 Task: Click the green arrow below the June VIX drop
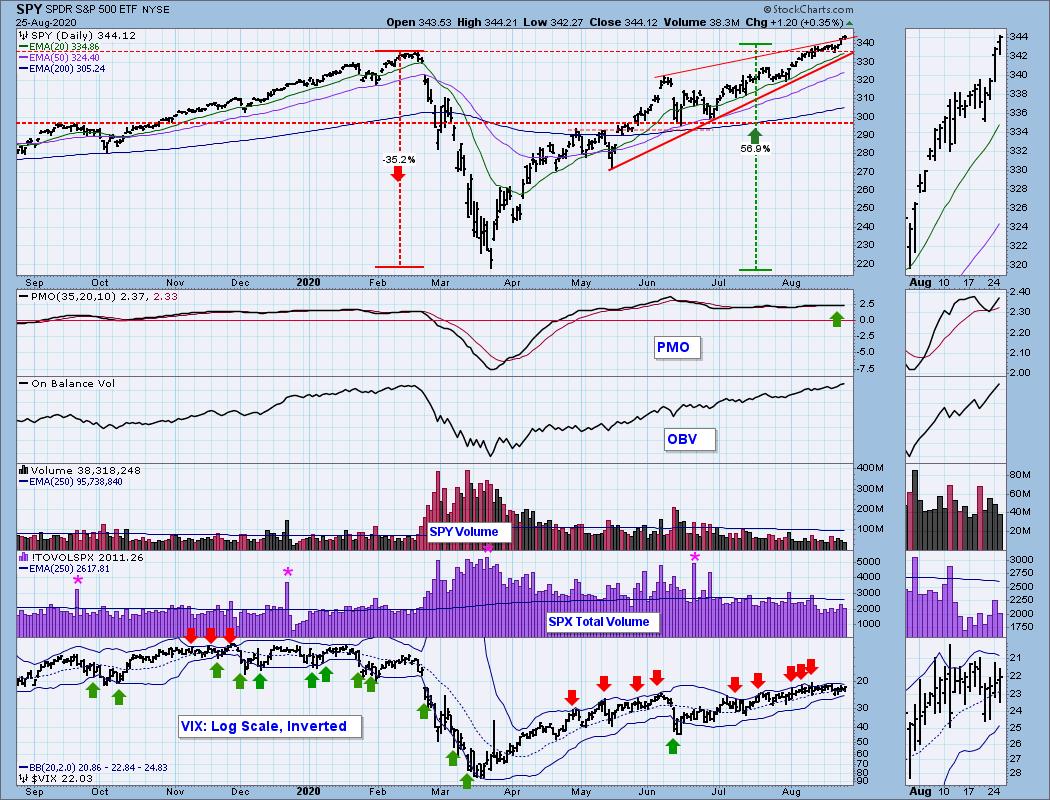[672, 746]
